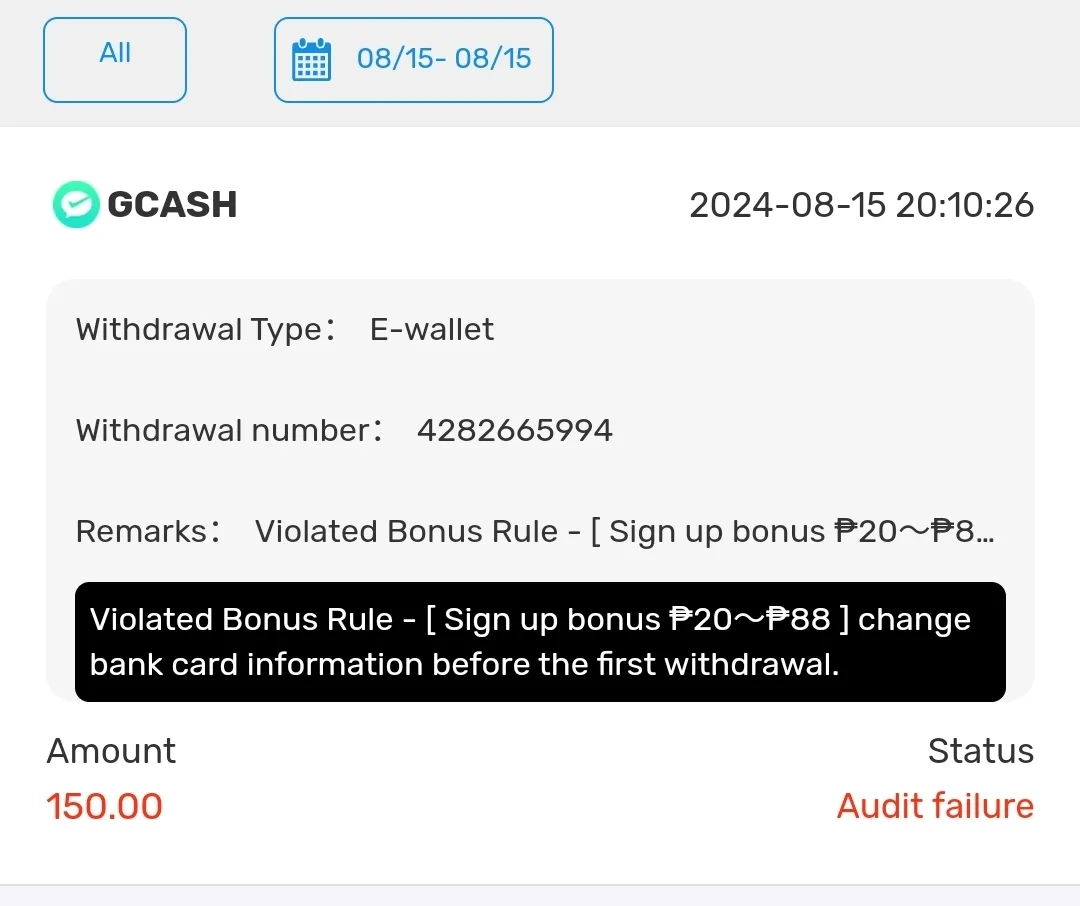1080x906 pixels.
Task: Select the Withdrawal Type label
Action: point(205,330)
